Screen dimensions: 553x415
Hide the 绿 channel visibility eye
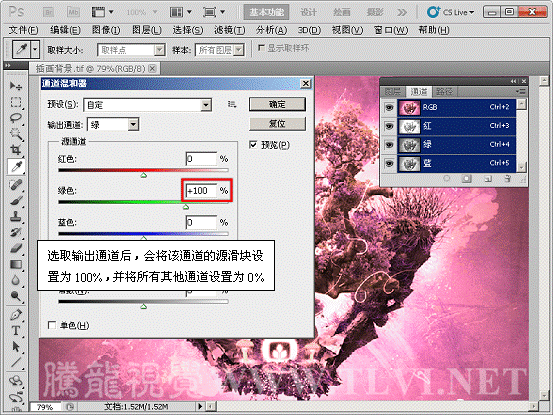tap(389, 145)
